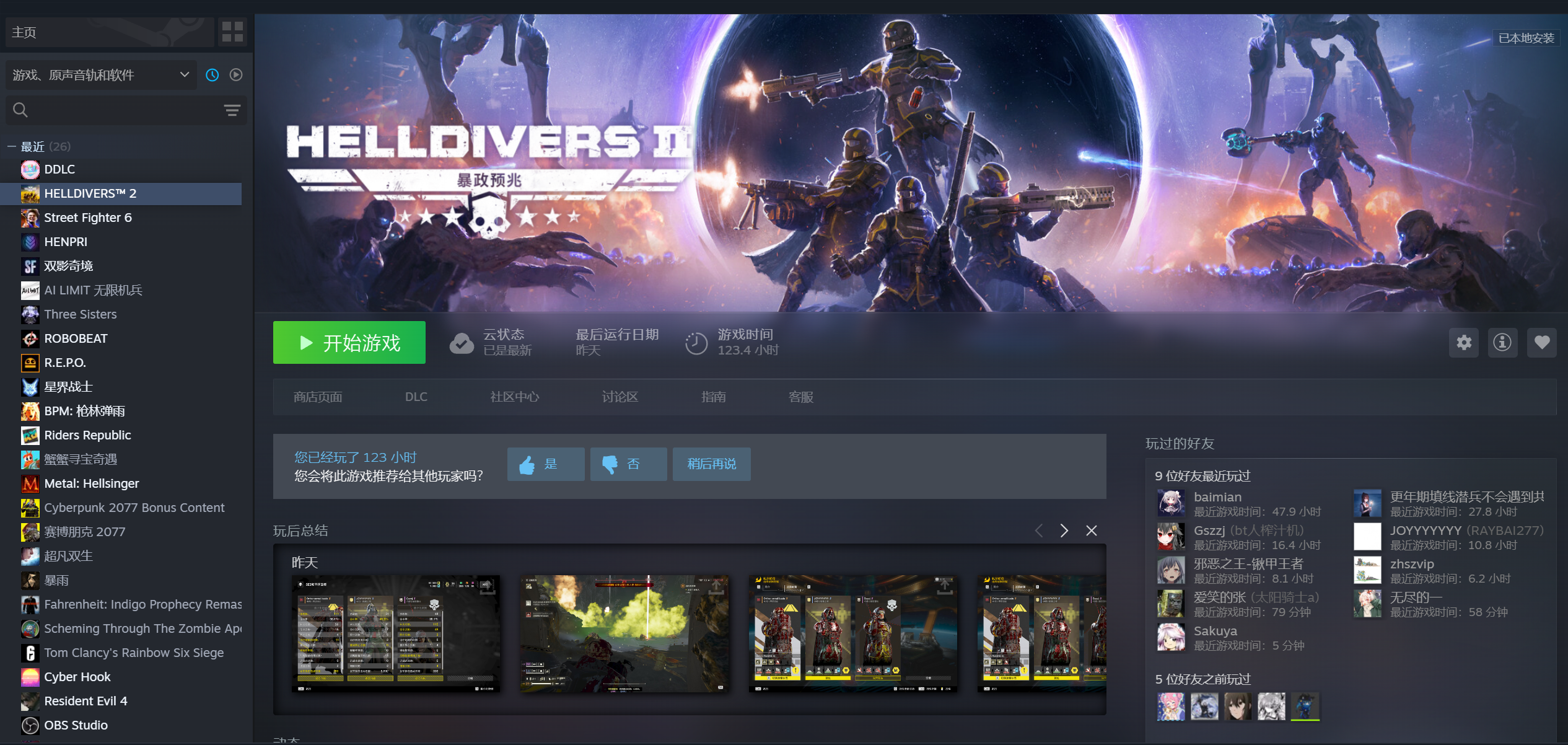Open green explosion screenshot thumbnail
The image size is (1568, 745).
point(624,634)
